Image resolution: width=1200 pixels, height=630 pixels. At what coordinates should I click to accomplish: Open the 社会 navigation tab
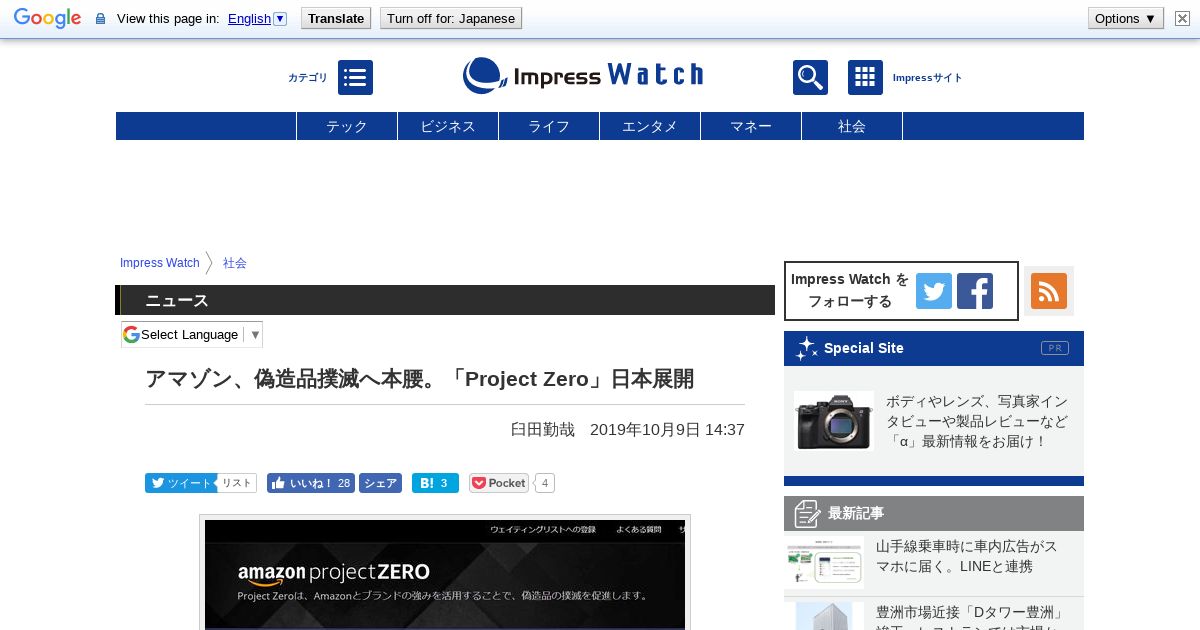[852, 126]
